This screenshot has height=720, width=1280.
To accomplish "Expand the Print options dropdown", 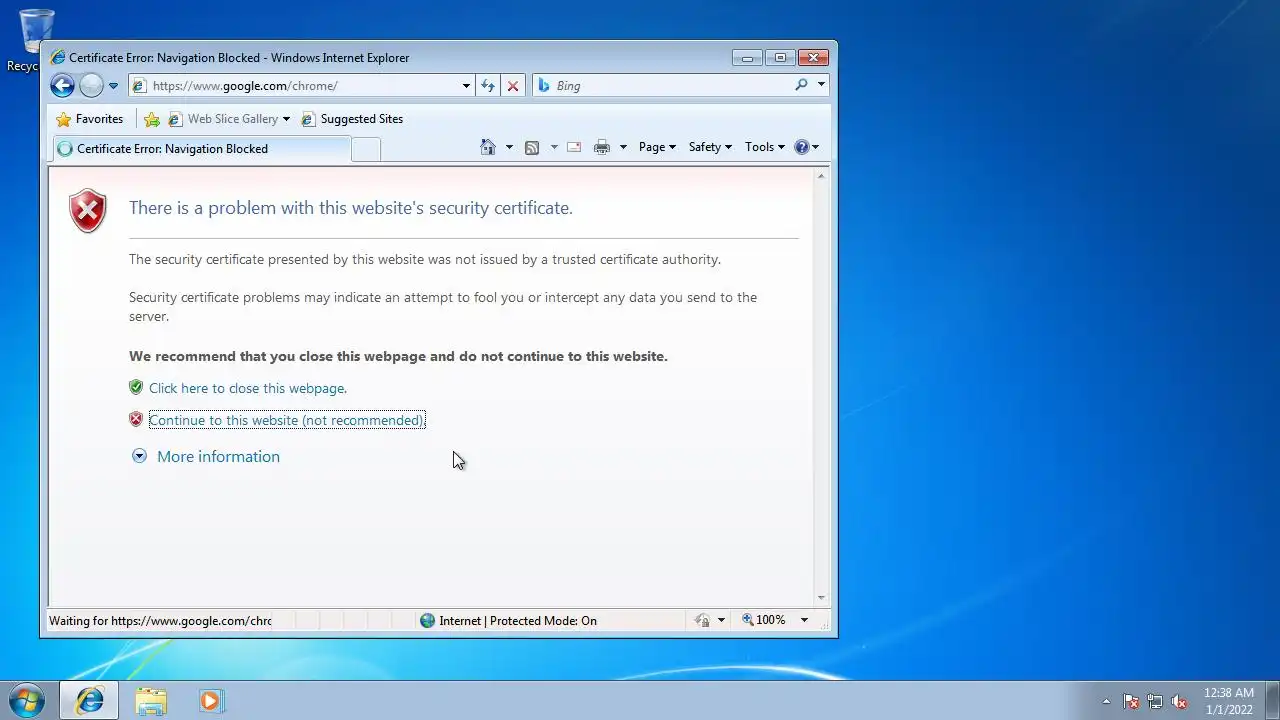I will point(623,147).
